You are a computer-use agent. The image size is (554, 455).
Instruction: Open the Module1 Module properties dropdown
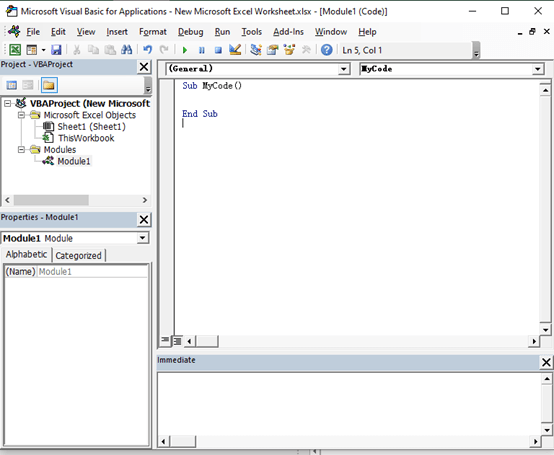click(142, 238)
